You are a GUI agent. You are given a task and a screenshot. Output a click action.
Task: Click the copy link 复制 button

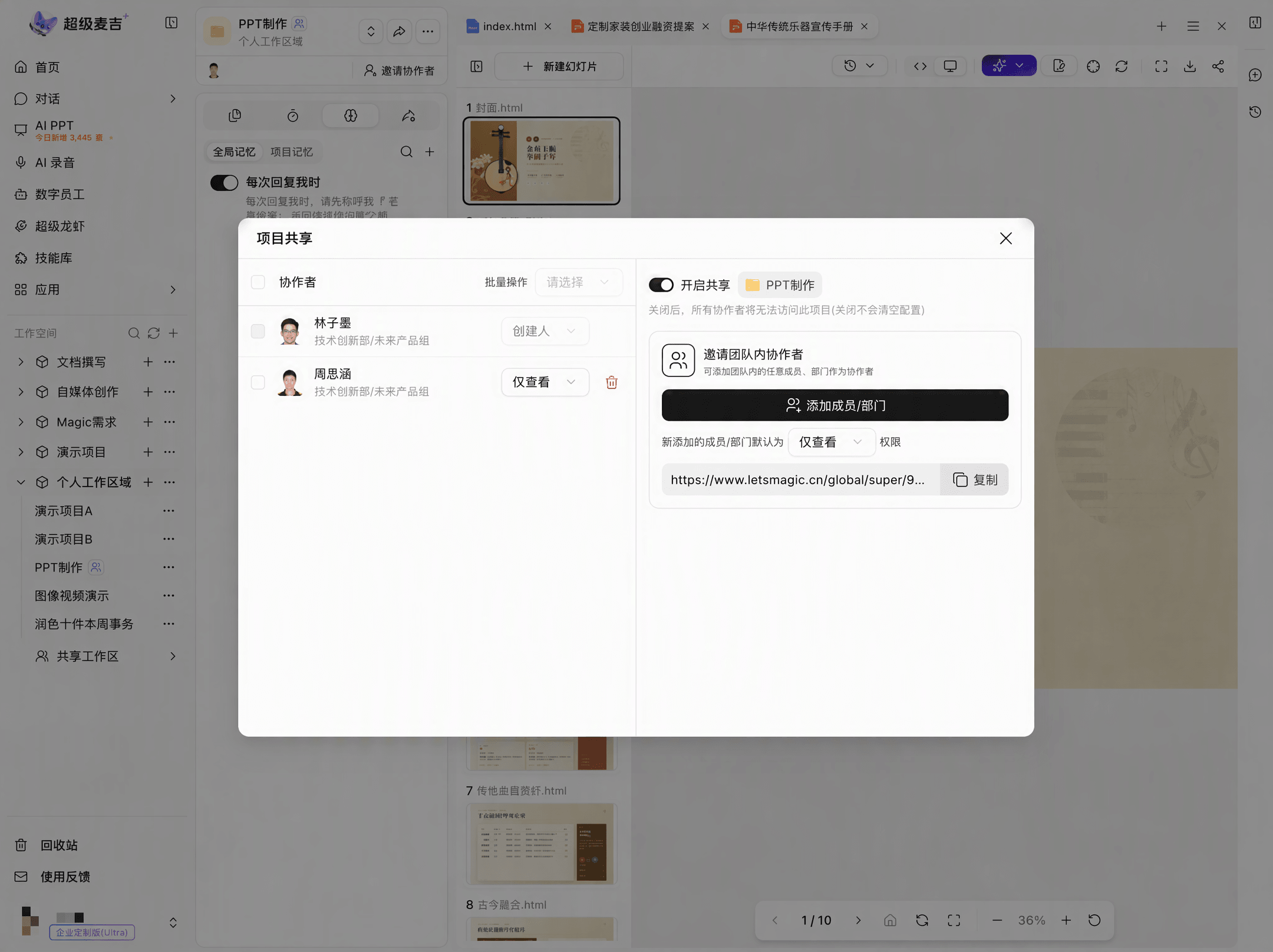pos(974,480)
